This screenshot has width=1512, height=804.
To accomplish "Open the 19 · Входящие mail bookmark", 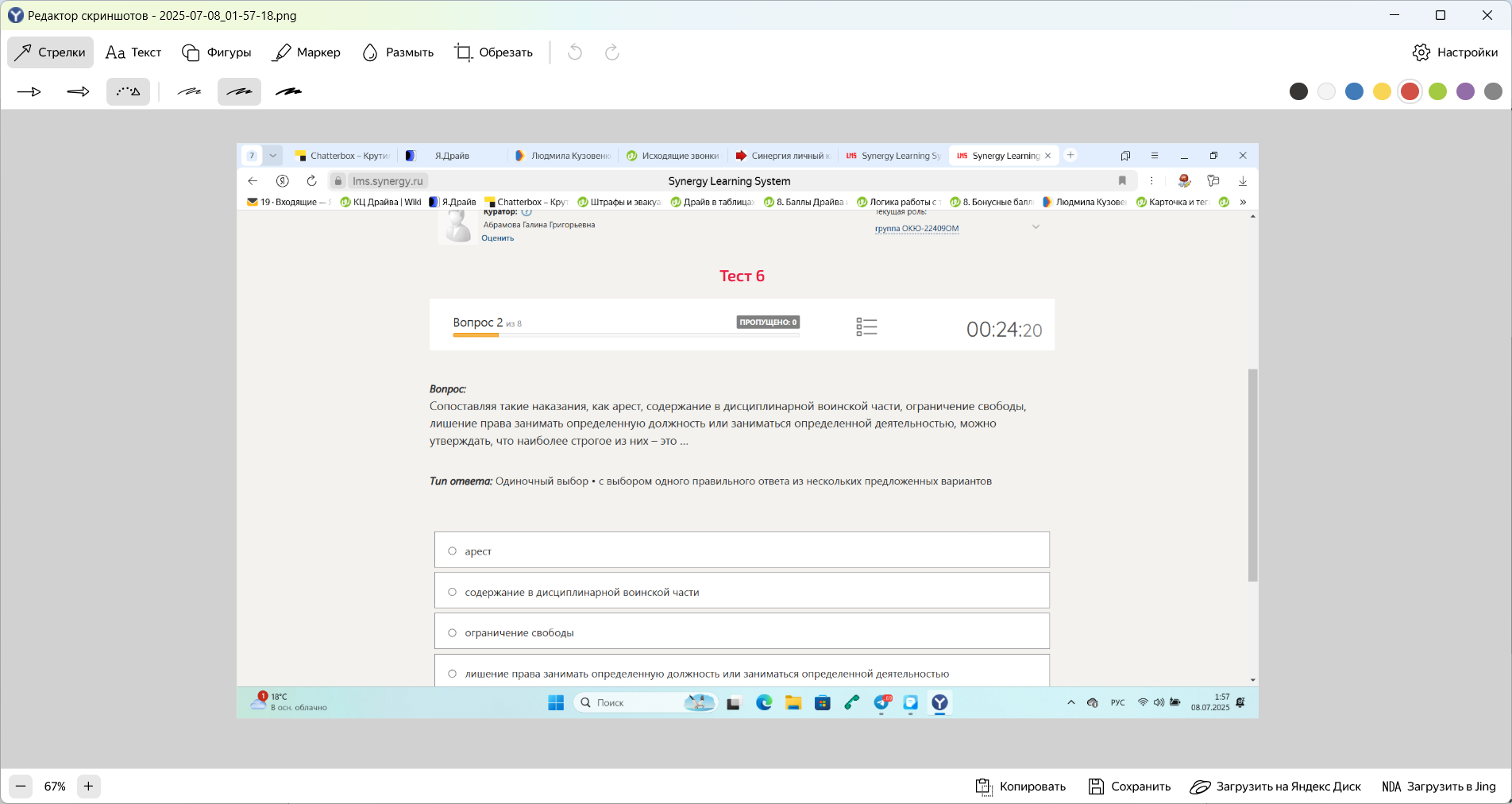I will pos(287,202).
